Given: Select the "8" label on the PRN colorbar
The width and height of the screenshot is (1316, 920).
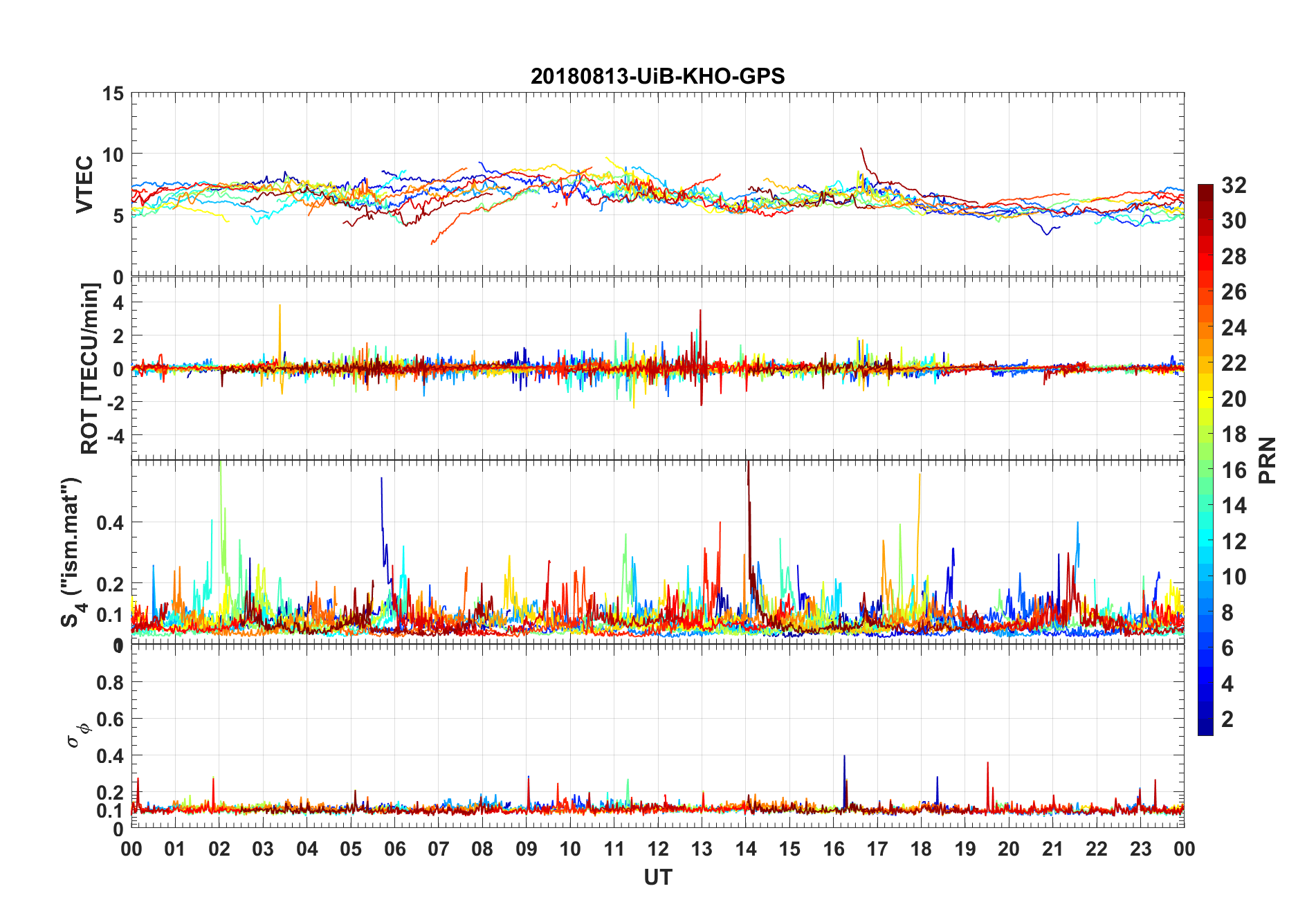Looking at the screenshot, I should click(x=1227, y=612).
